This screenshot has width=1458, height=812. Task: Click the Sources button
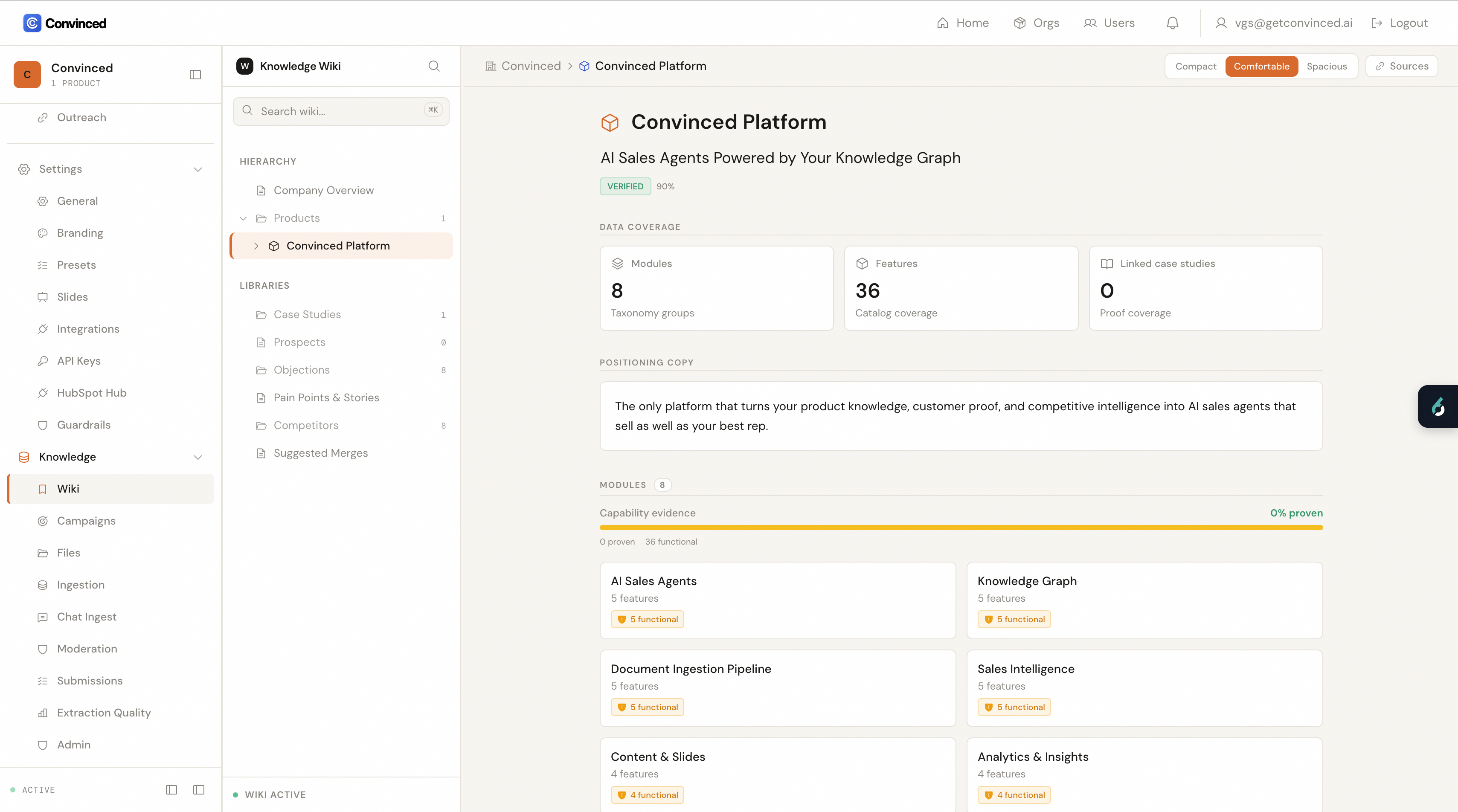[1401, 66]
